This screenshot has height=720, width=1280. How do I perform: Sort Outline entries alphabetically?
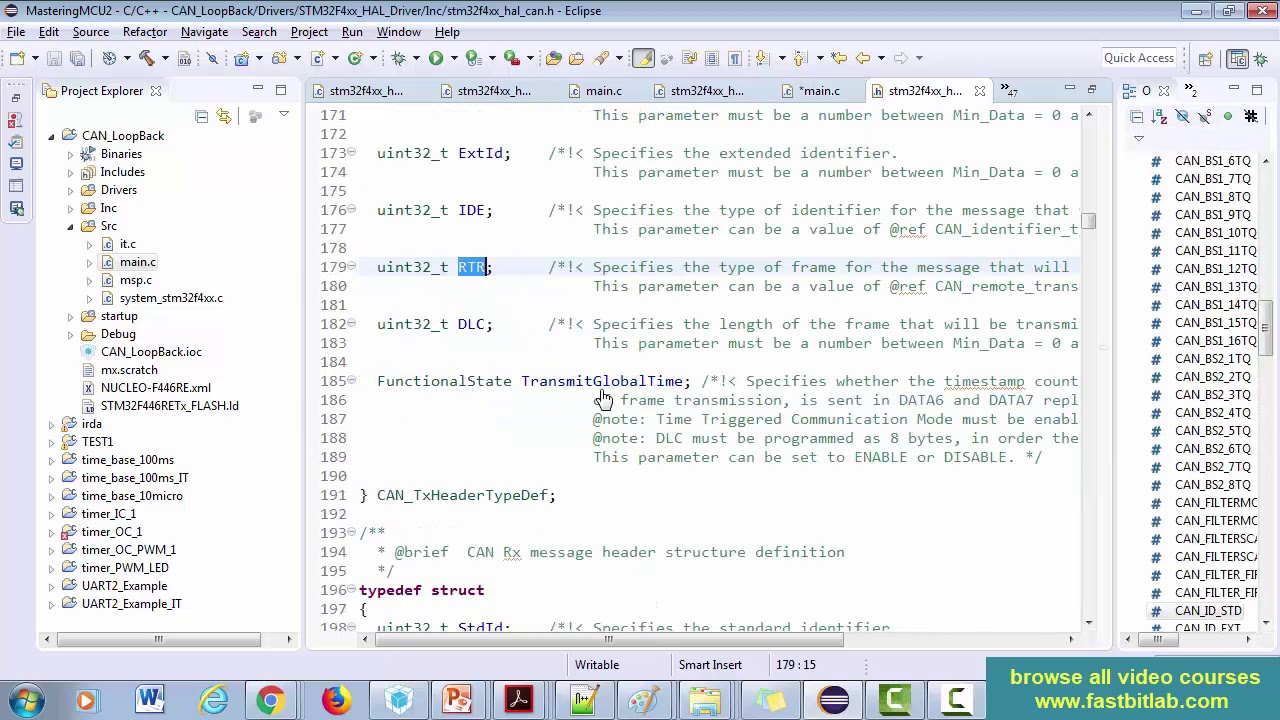1159,116
